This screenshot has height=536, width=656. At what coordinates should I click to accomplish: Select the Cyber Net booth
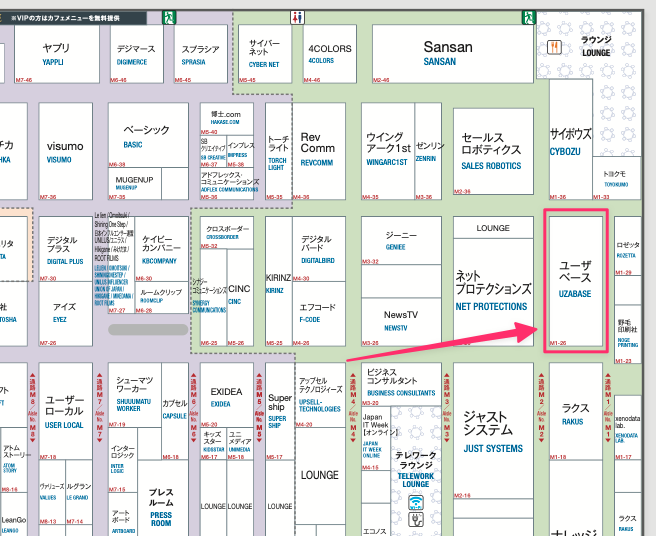tap(265, 54)
